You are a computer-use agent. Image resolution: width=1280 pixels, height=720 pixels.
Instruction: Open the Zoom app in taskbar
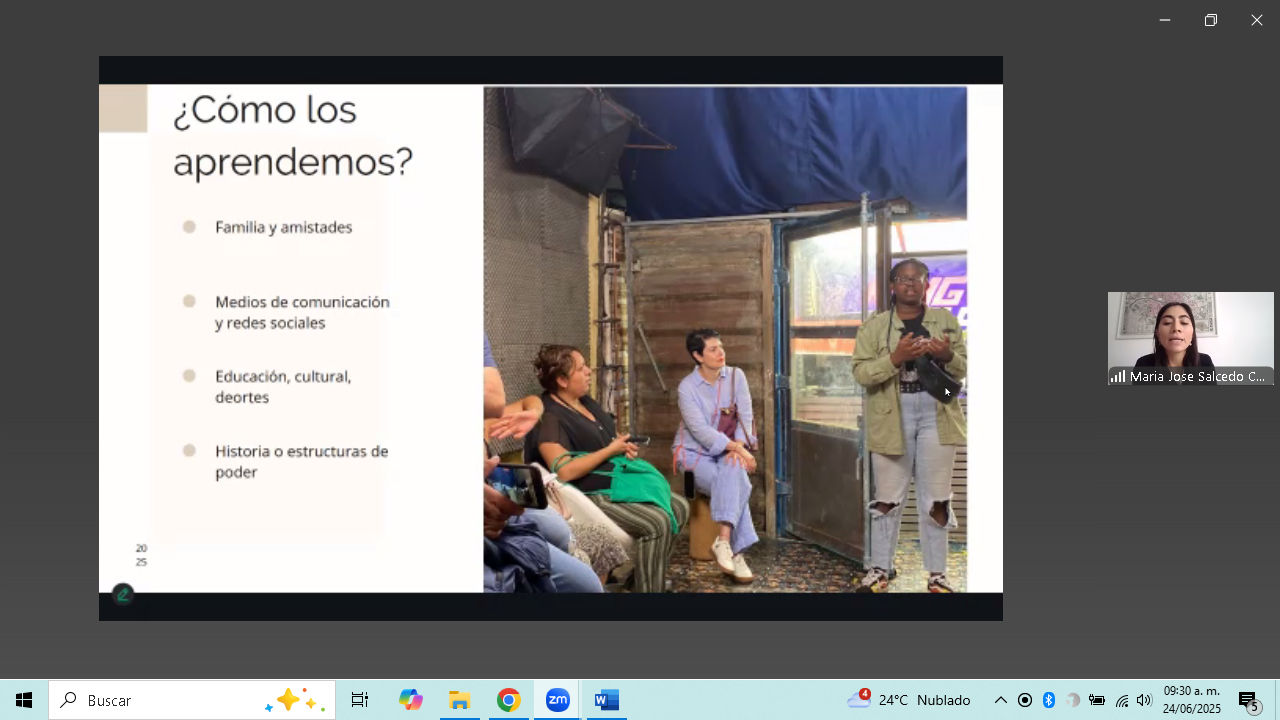click(x=557, y=700)
